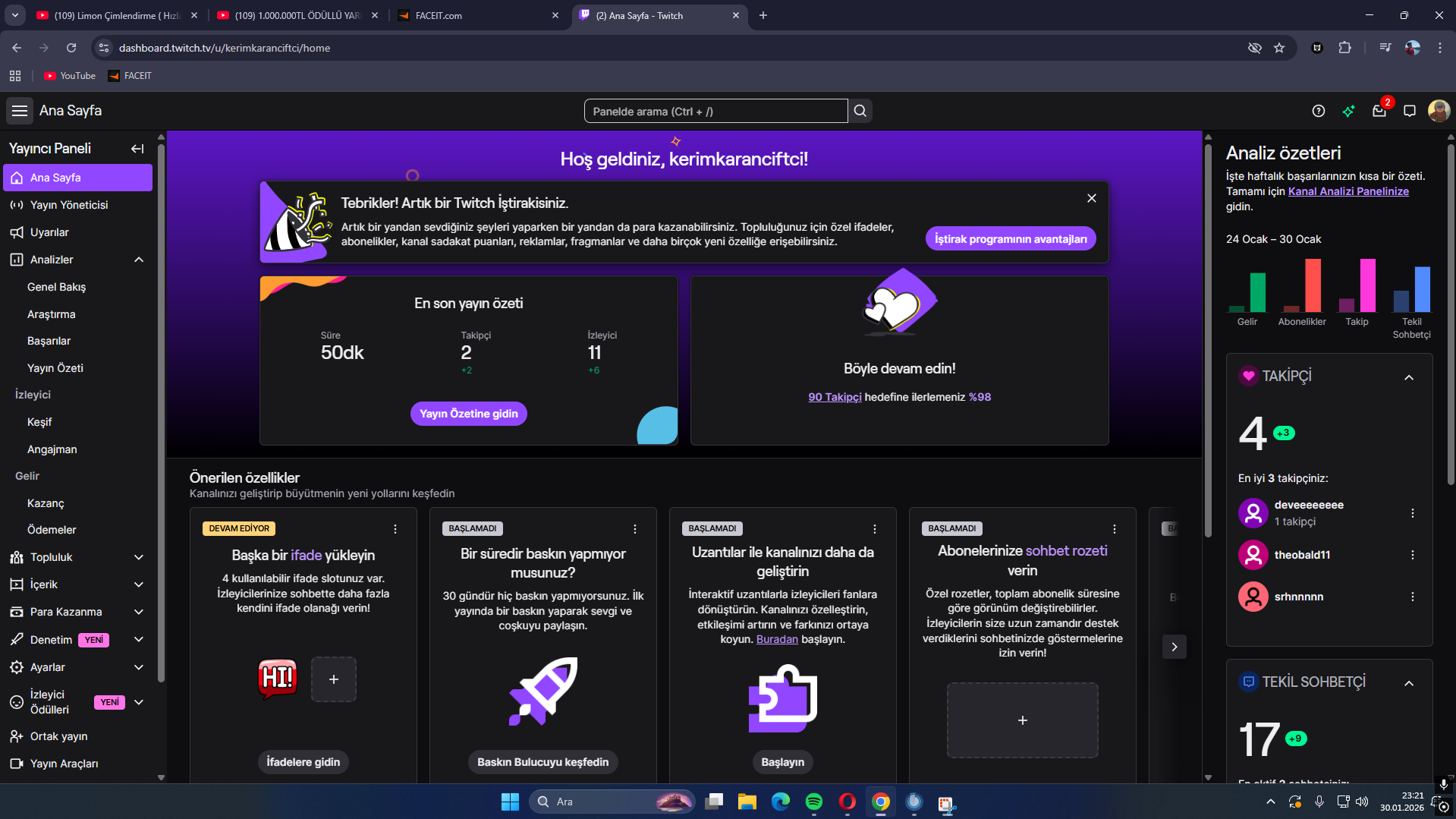The height and width of the screenshot is (819, 1456).
Task: Open the FACEIT bookmark in bookmarks bar
Action: pos(130,76)
